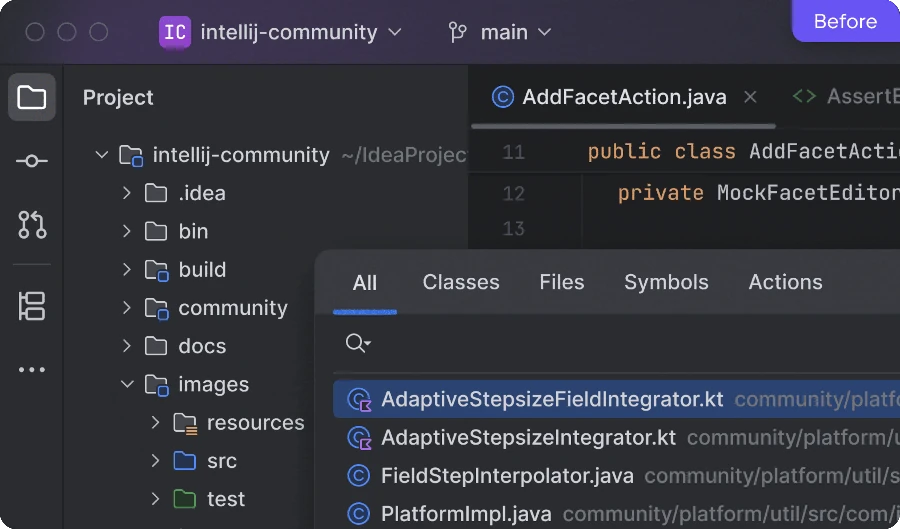
Task: Click the Before label button
Action: 845,21
